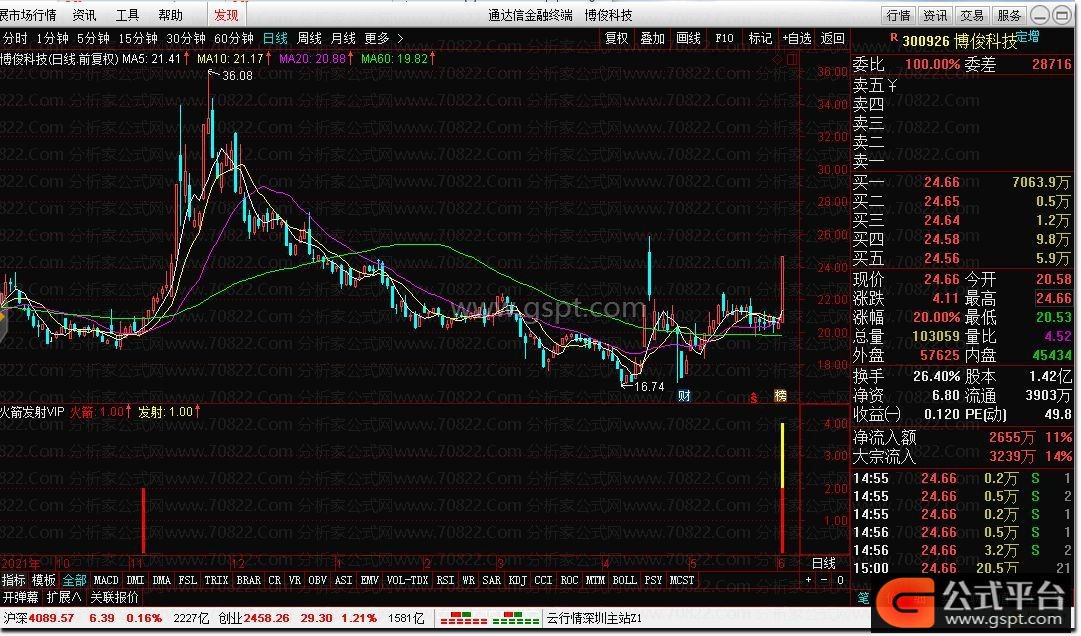The height and width of the screenshot is (636, 1081).
Task: Apply the DMA indicator
Action: click(161, 580)
